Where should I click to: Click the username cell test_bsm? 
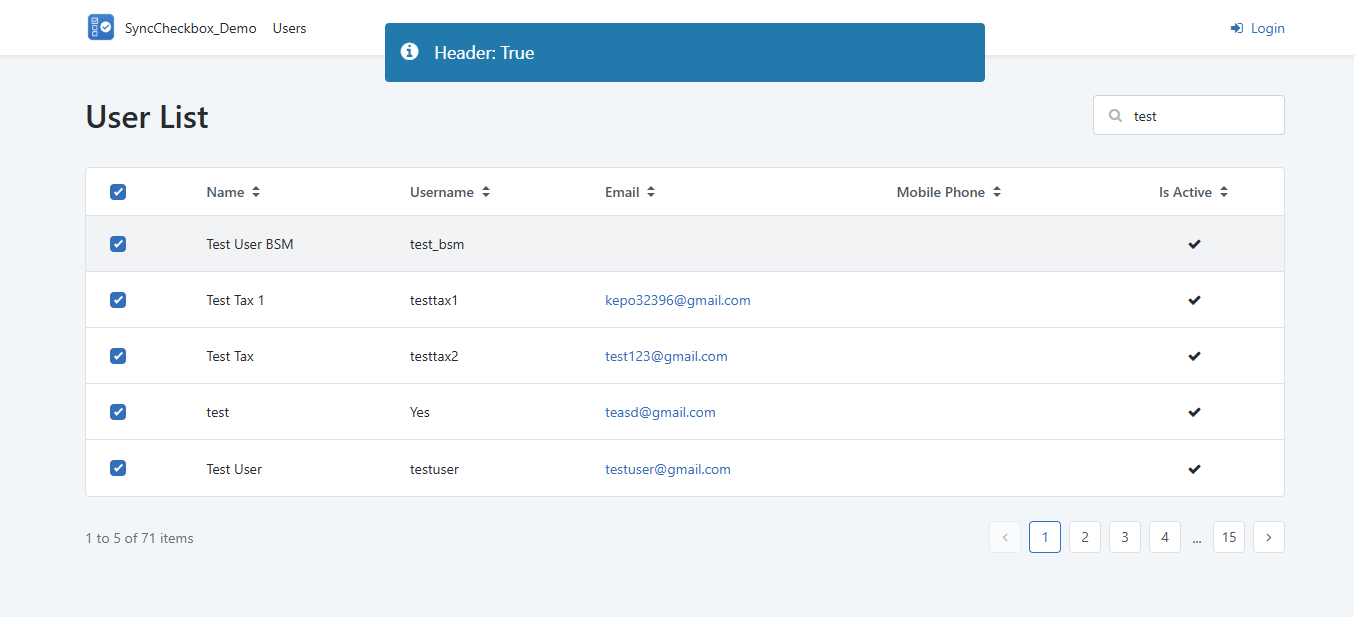(x=437, y=244)
